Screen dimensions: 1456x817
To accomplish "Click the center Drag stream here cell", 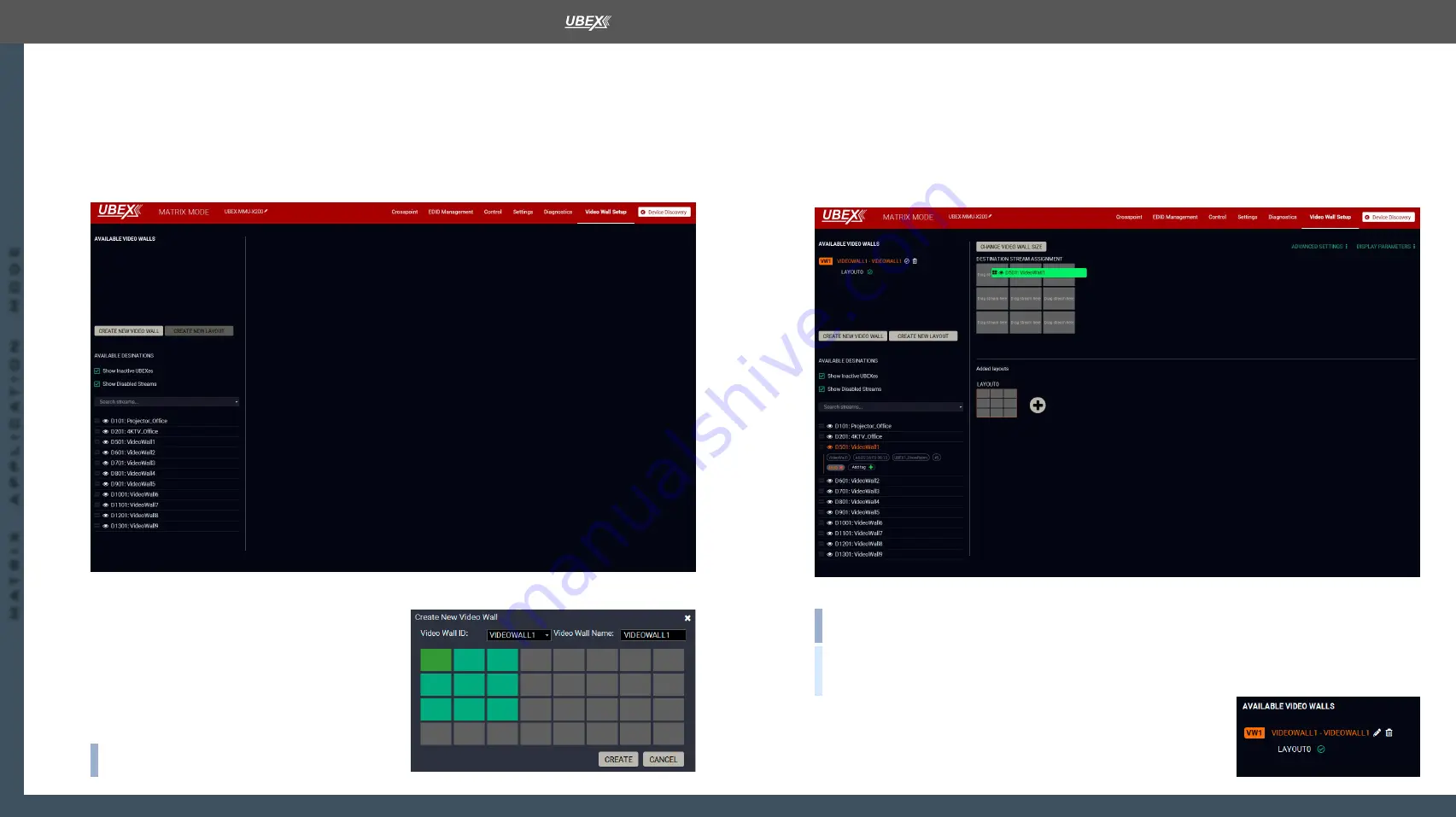I will tap(1026, 299).
